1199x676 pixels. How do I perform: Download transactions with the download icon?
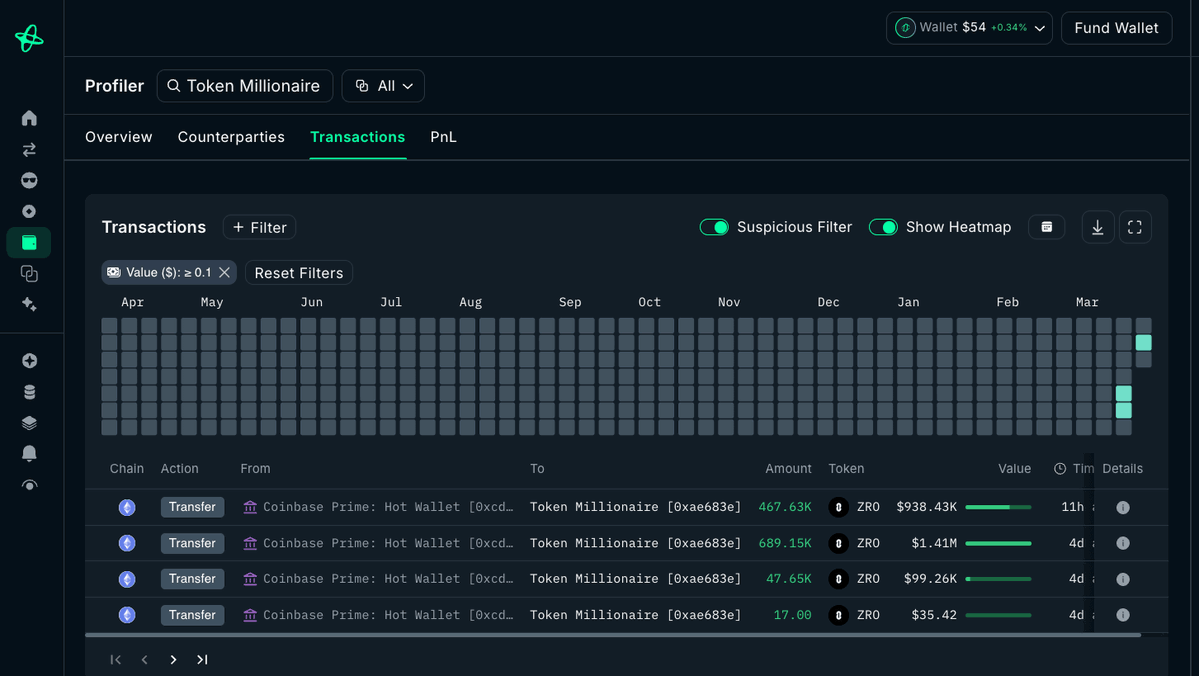click(1097, 227)
